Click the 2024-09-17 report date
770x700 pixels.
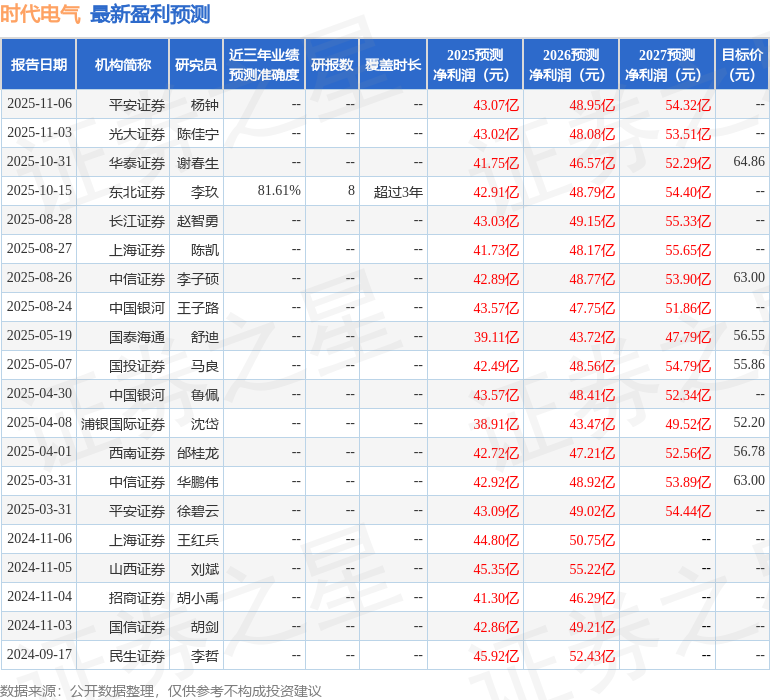39,655
